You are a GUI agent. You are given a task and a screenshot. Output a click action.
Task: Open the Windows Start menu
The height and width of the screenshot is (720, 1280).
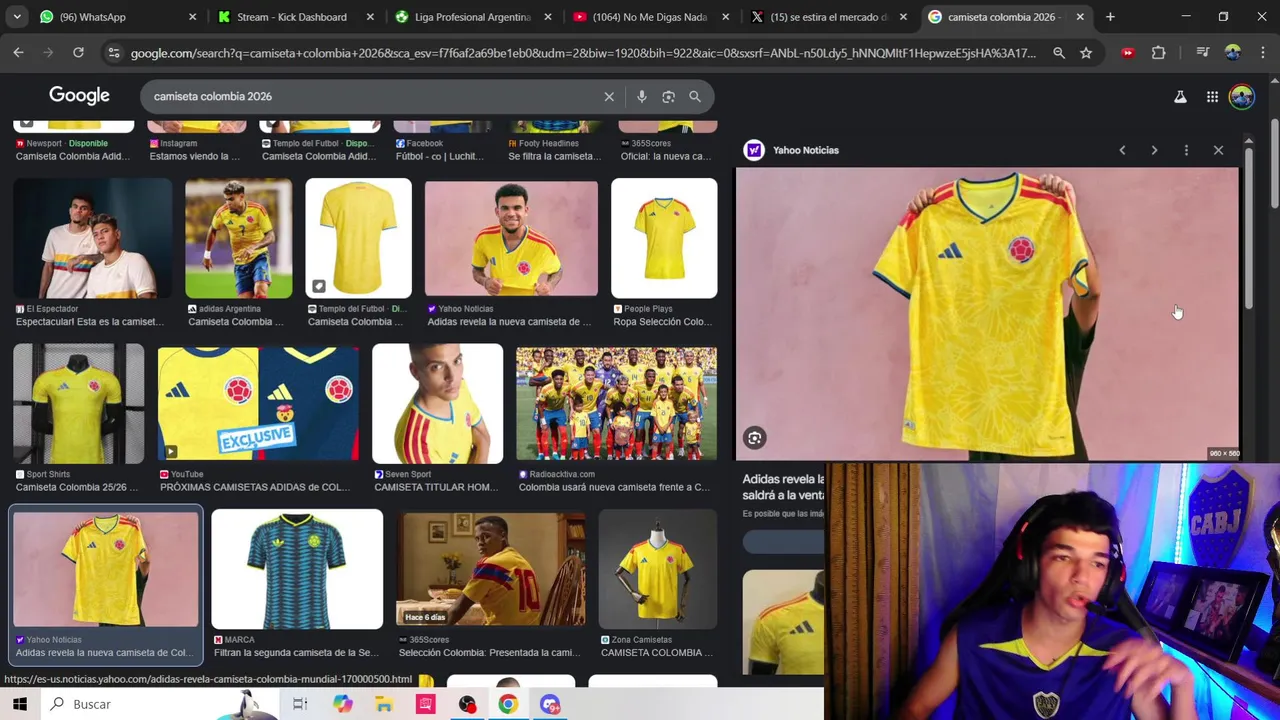[x=19, y=704]
